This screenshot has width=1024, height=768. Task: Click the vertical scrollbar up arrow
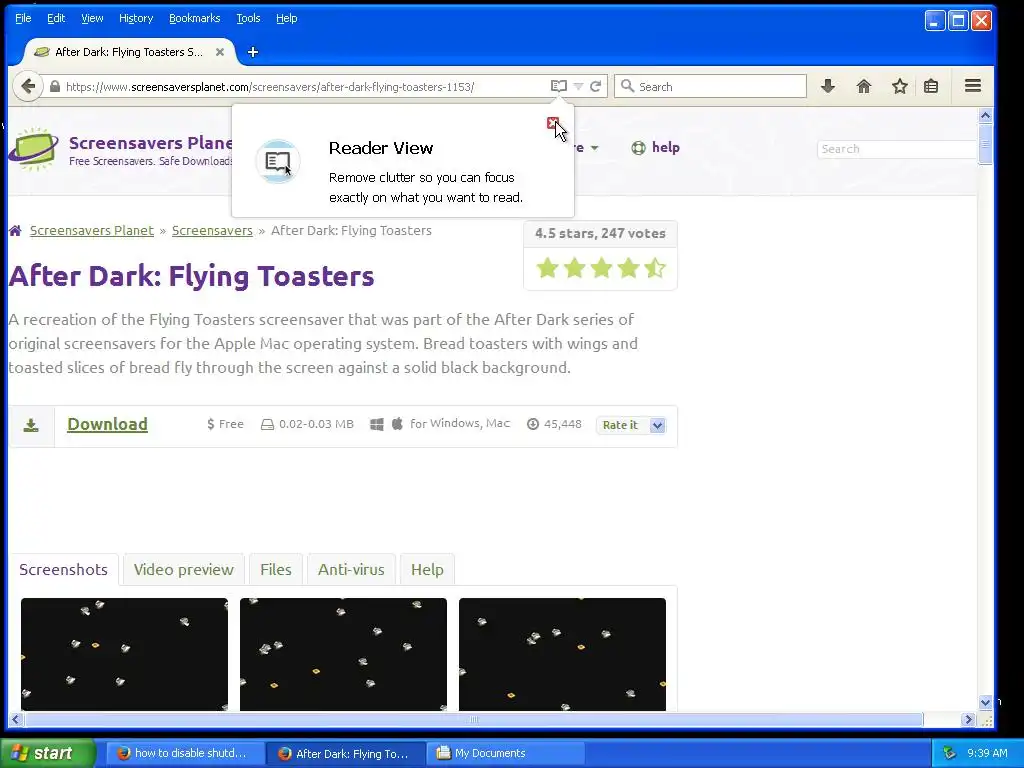(985, 115)
